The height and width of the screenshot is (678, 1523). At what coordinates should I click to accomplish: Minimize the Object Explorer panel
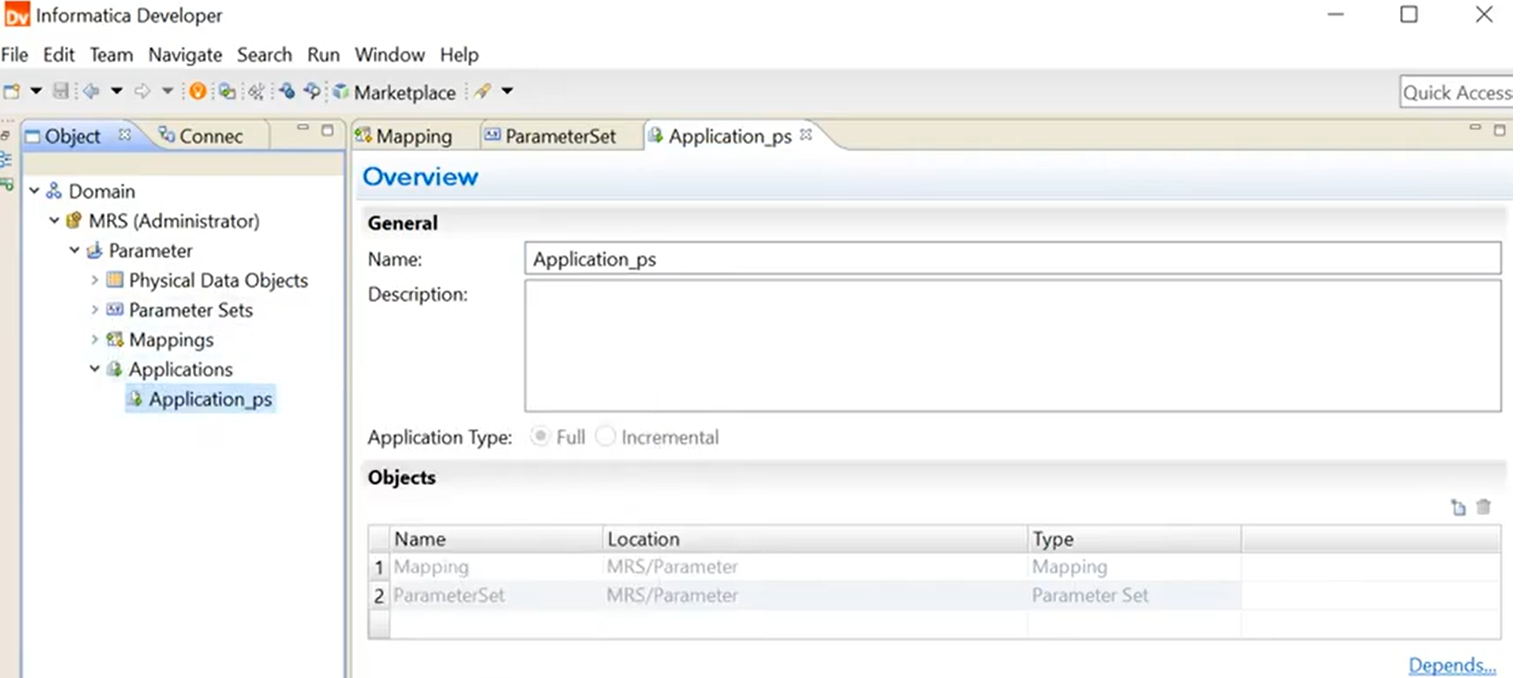click(304, 129)
